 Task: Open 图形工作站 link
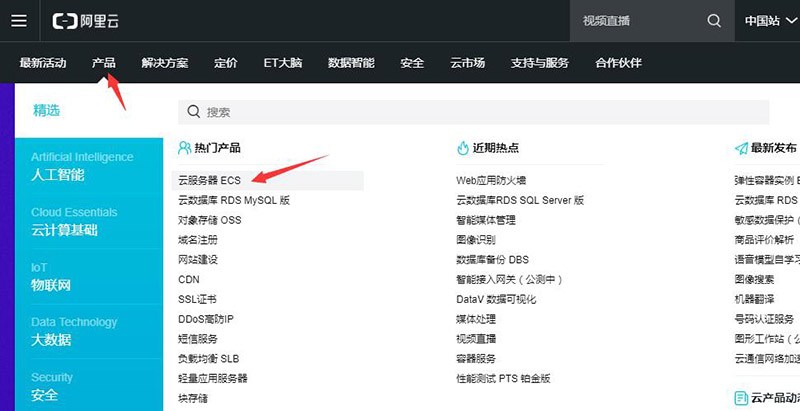click(x=767, y=339)
